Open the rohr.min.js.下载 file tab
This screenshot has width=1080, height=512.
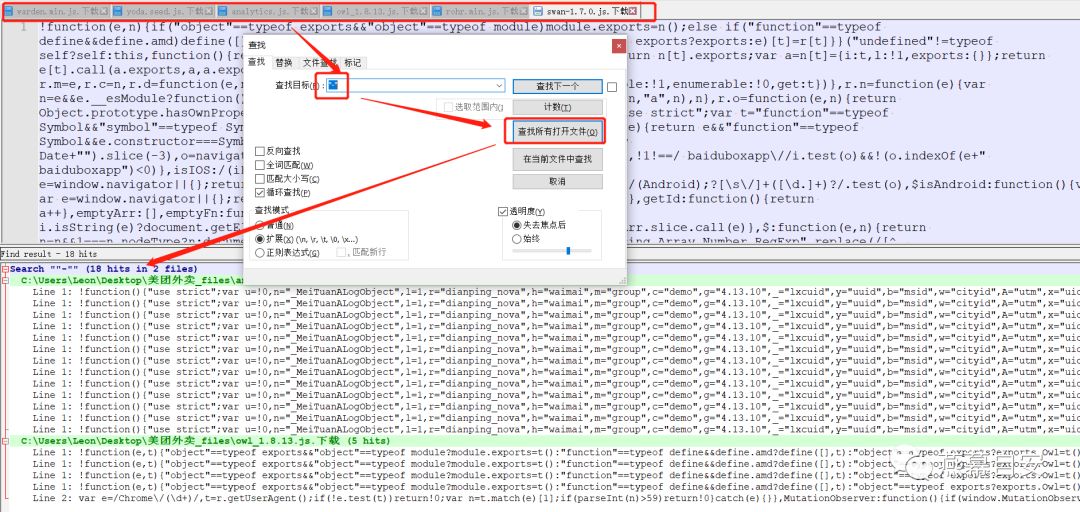(481, 12)
